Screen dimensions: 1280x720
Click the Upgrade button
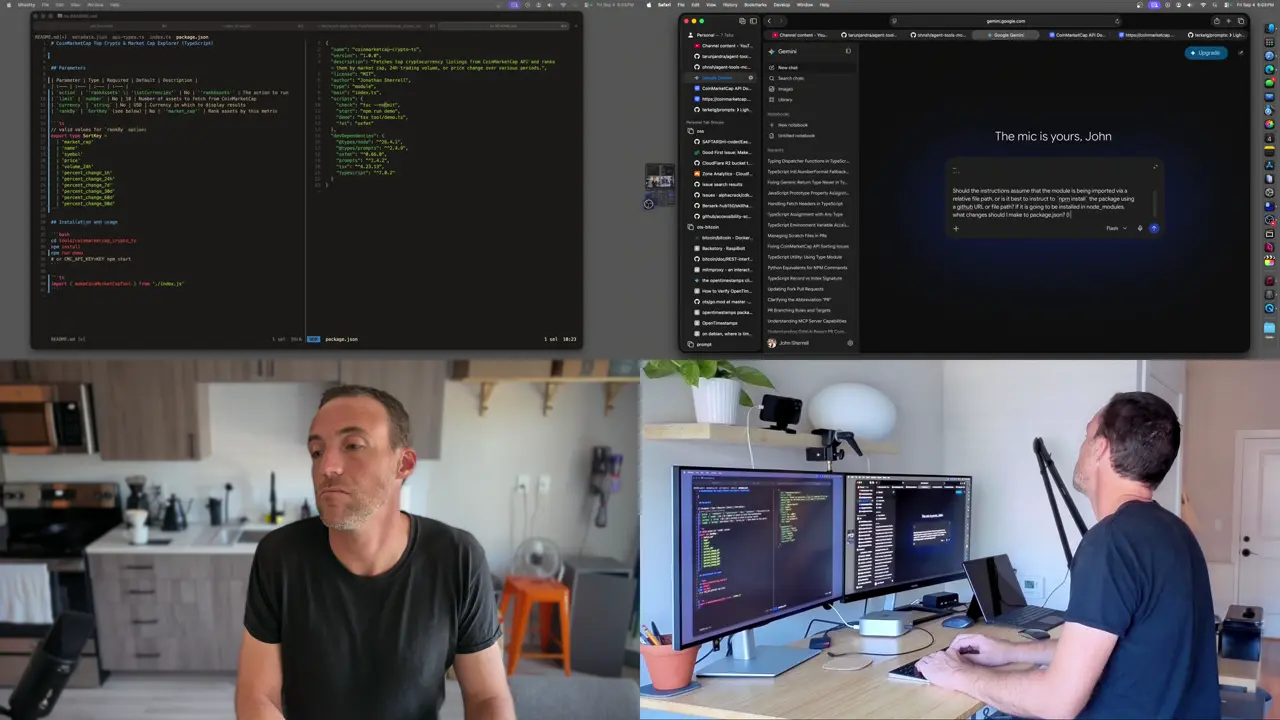click(1206, 52)
